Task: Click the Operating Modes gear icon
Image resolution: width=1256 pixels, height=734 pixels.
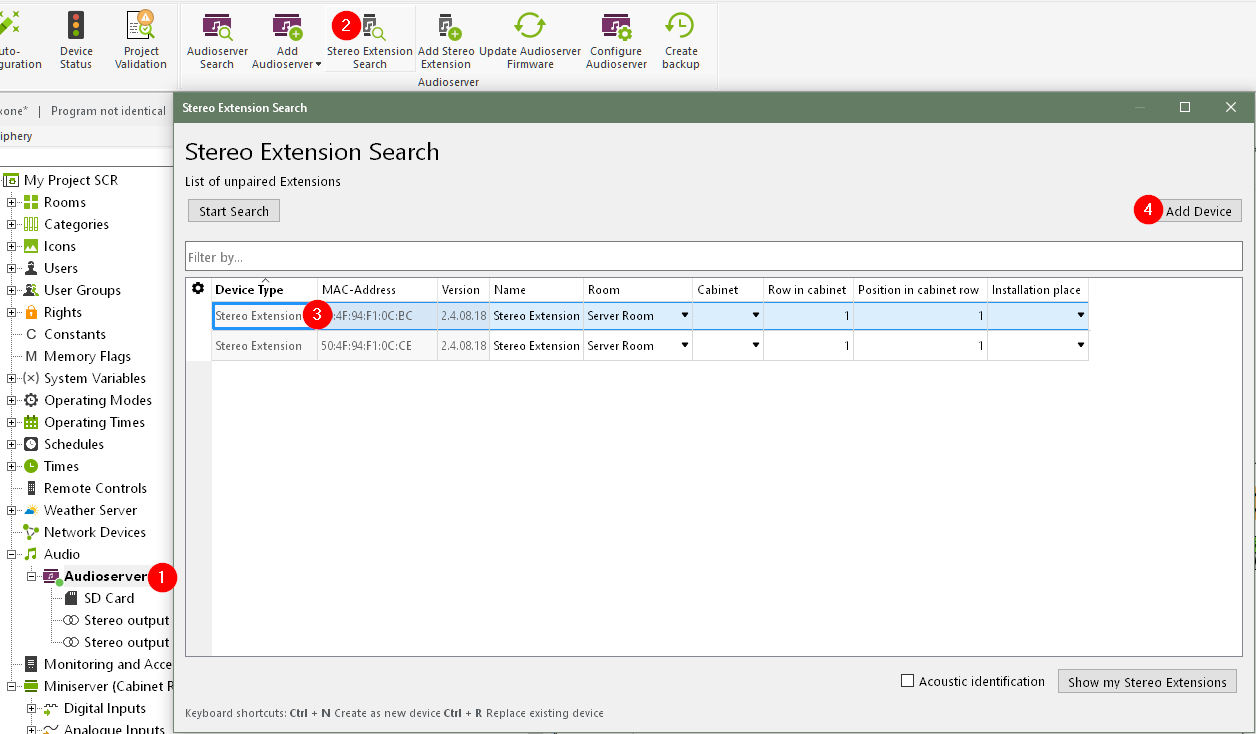Action: [x=31, y=400]
